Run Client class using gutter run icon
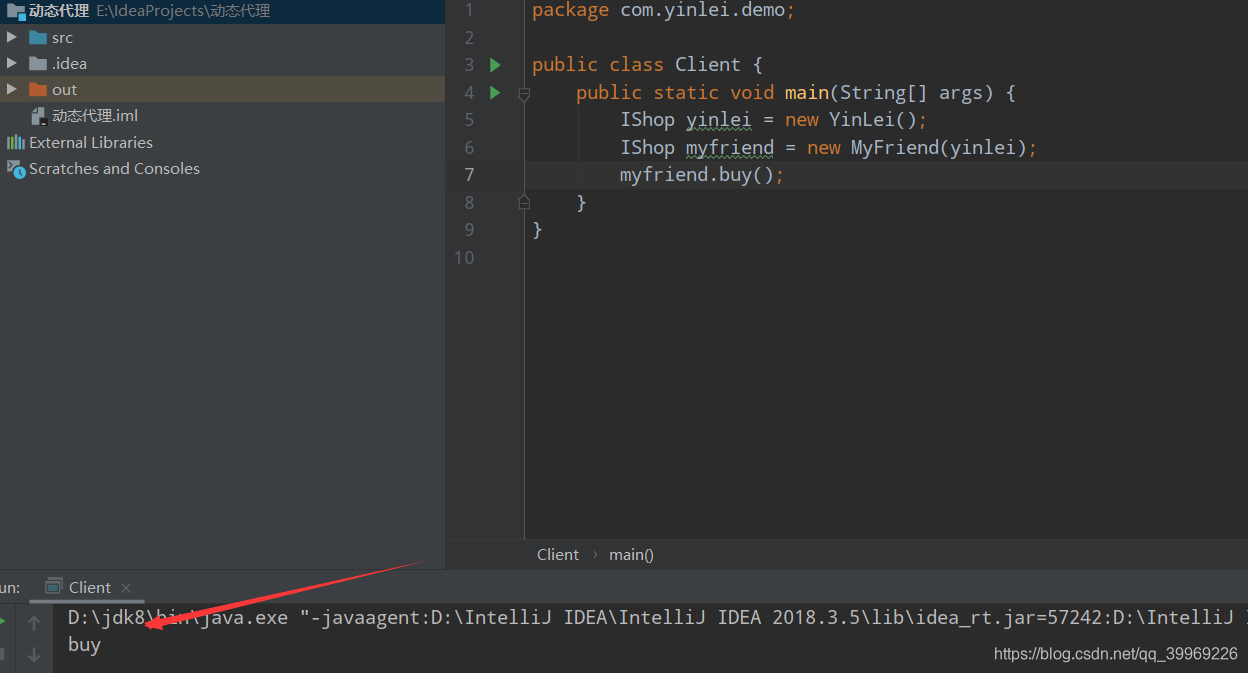This screenshot has height=673, width=1248. pos(496,64)
